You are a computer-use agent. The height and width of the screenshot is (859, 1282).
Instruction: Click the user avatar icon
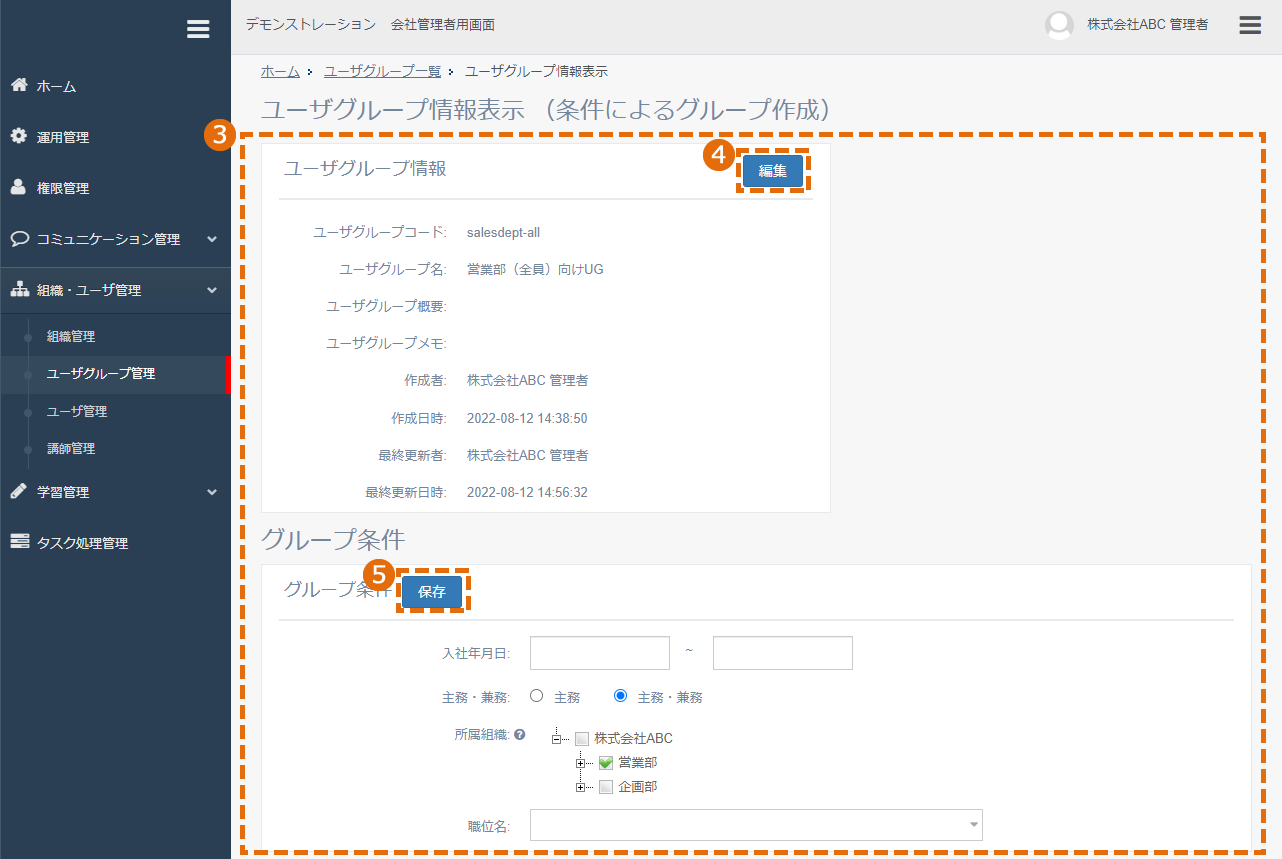pyautogui.click(x=1059, y=25)
